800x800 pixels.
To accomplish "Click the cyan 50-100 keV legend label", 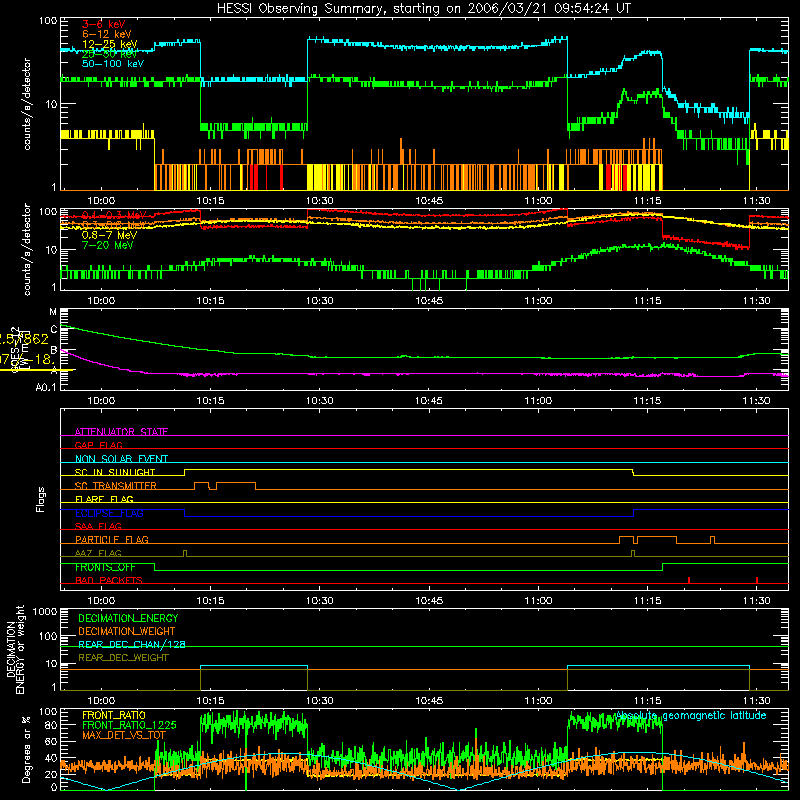I will click(113, 64).
